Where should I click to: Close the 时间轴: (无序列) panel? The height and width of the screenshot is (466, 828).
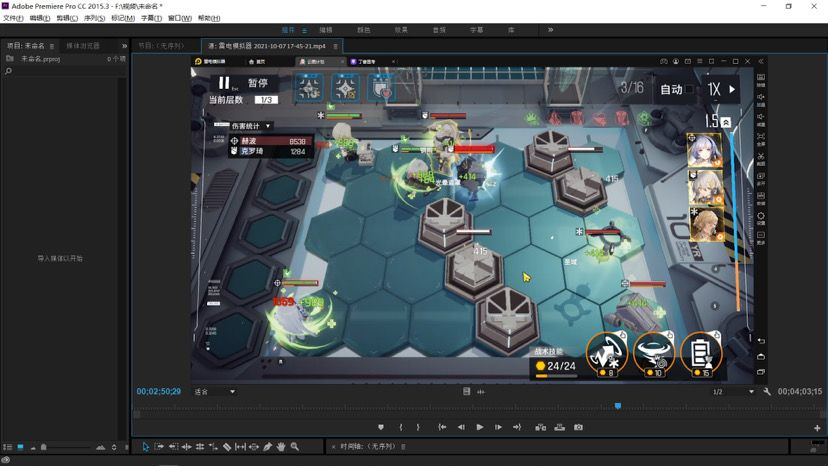coord(333,447)
